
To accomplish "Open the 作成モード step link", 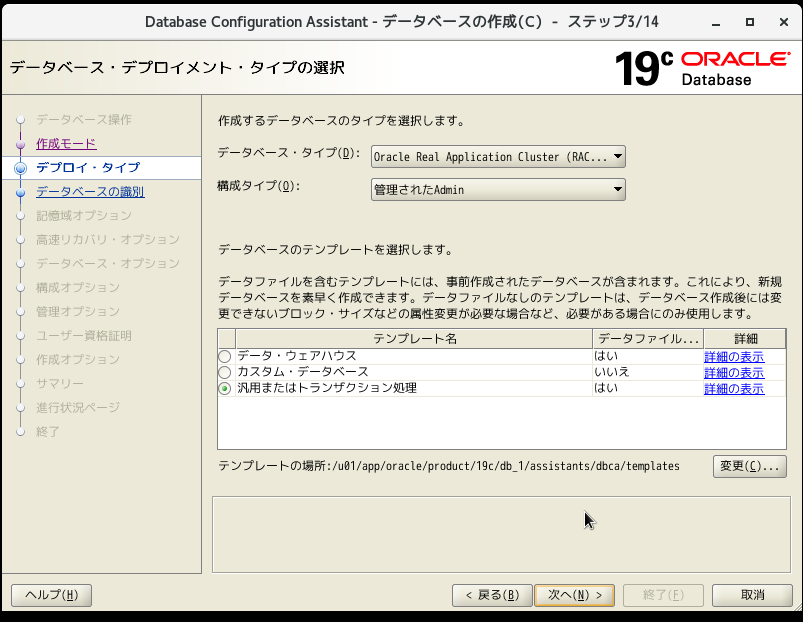I will (x=66, y=144).
